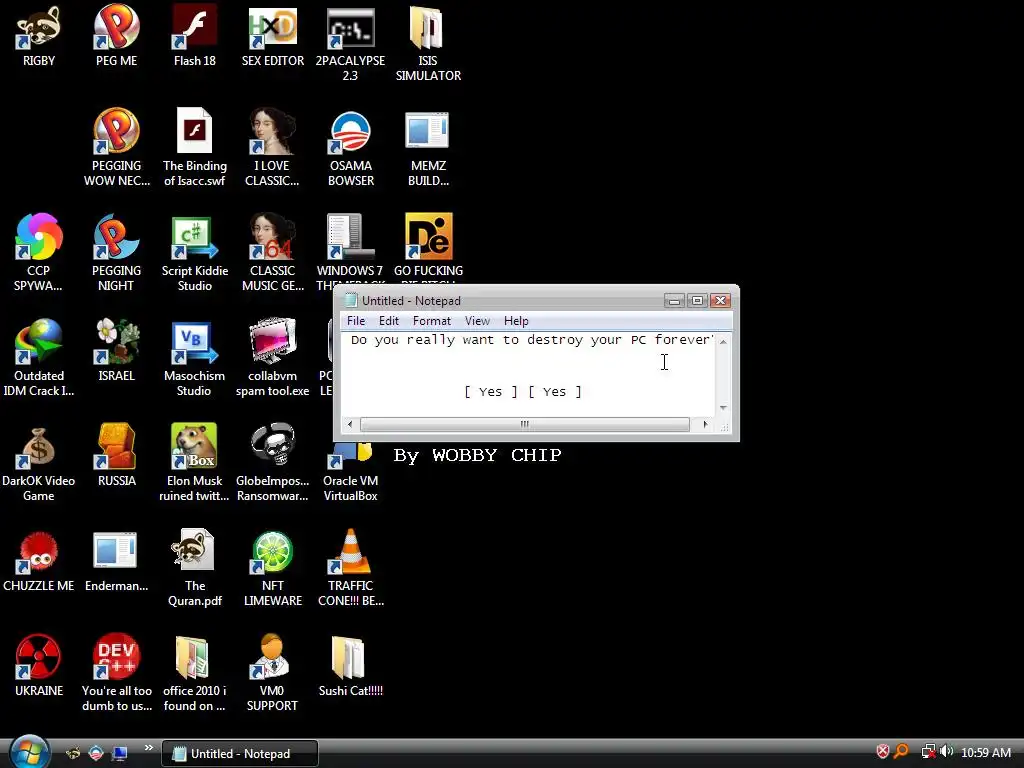Open the volume speaker tray icon
This screenshot has width=1024, height=768.
(x=946, y=752)
